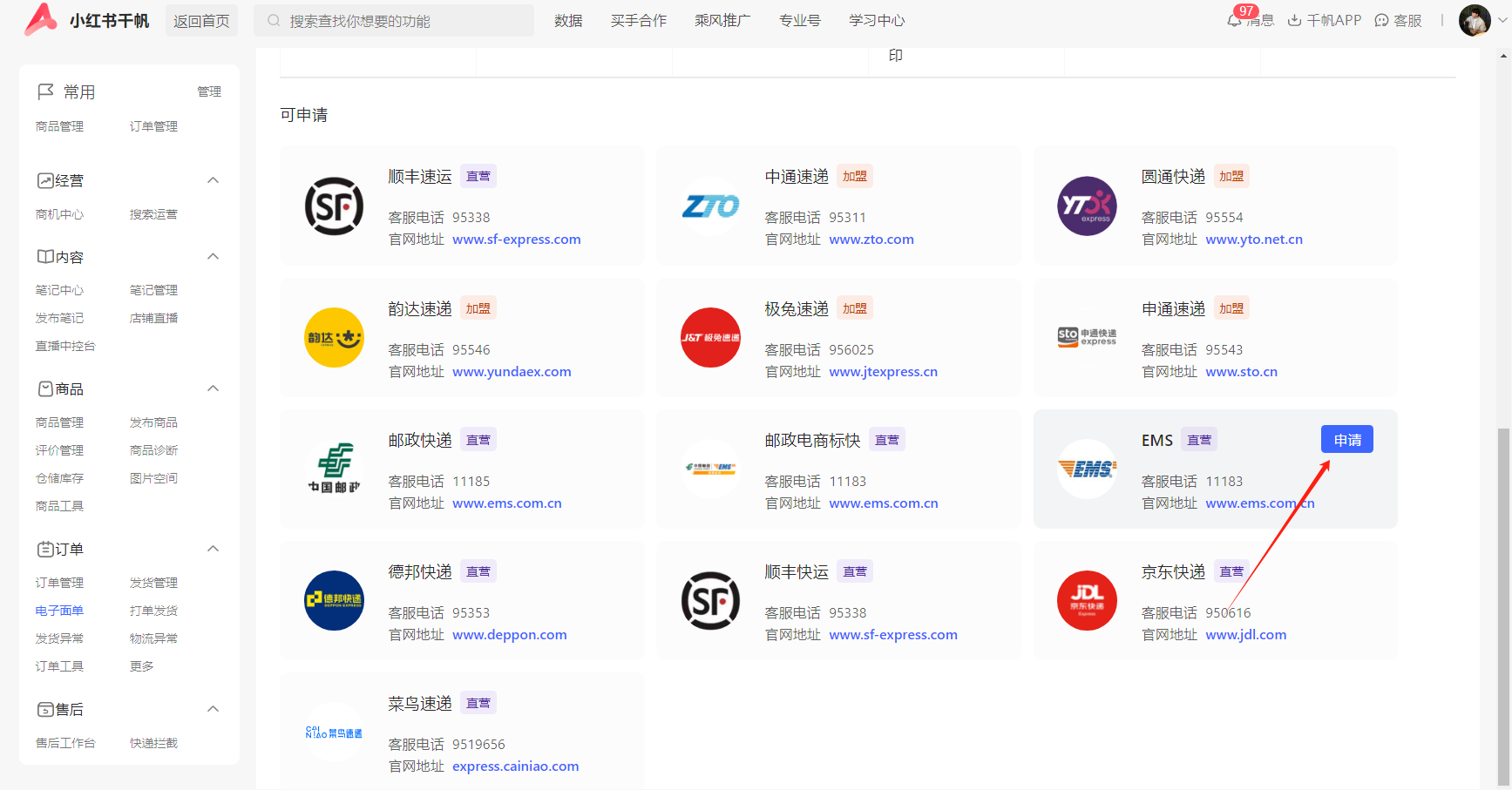Open the express.cainiao.com link
The height and width of the screenshot is (790, 1512).
[x=516, y=766]
